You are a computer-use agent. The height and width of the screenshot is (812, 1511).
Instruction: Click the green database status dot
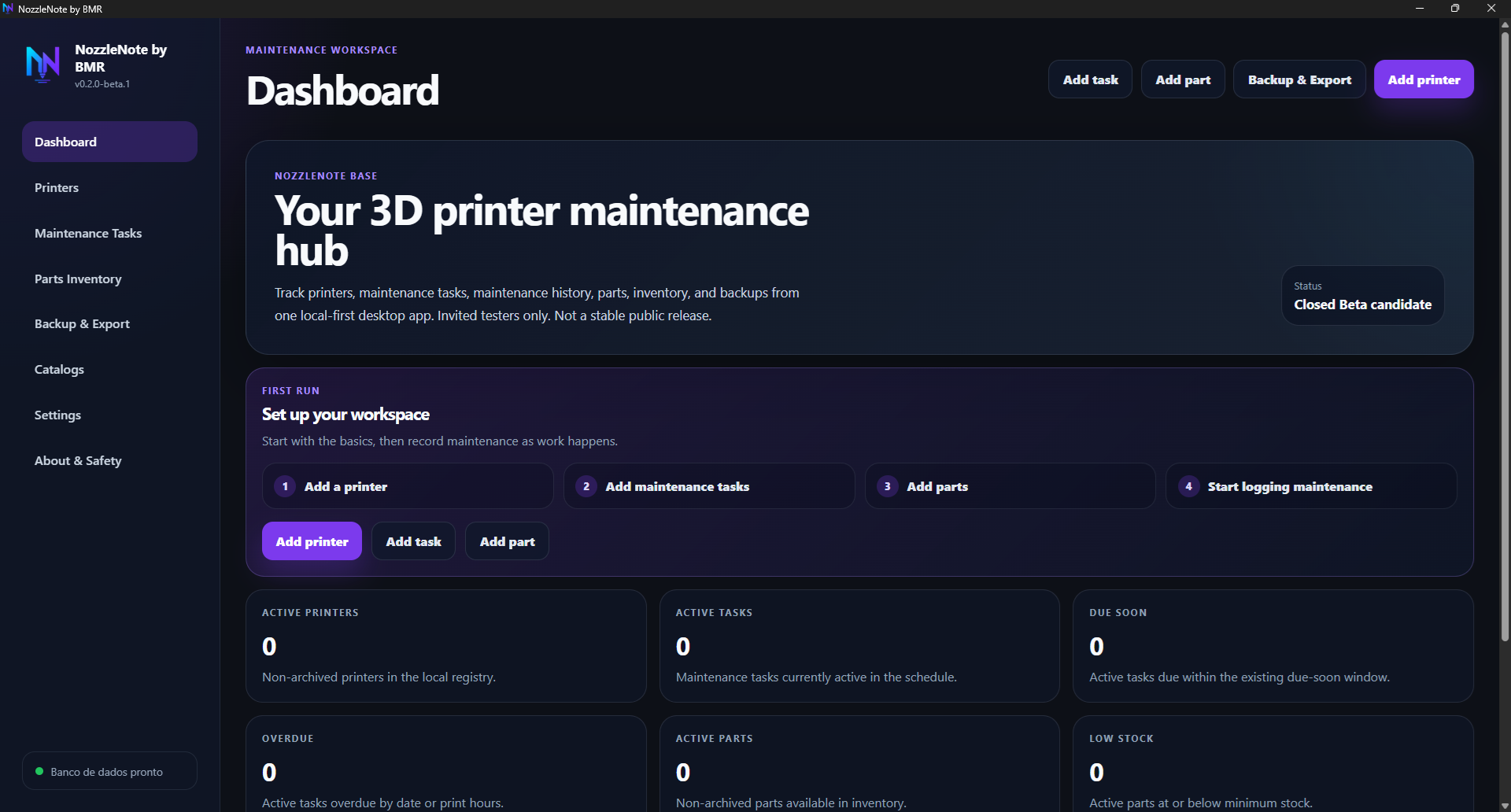[x=39, y=771]
